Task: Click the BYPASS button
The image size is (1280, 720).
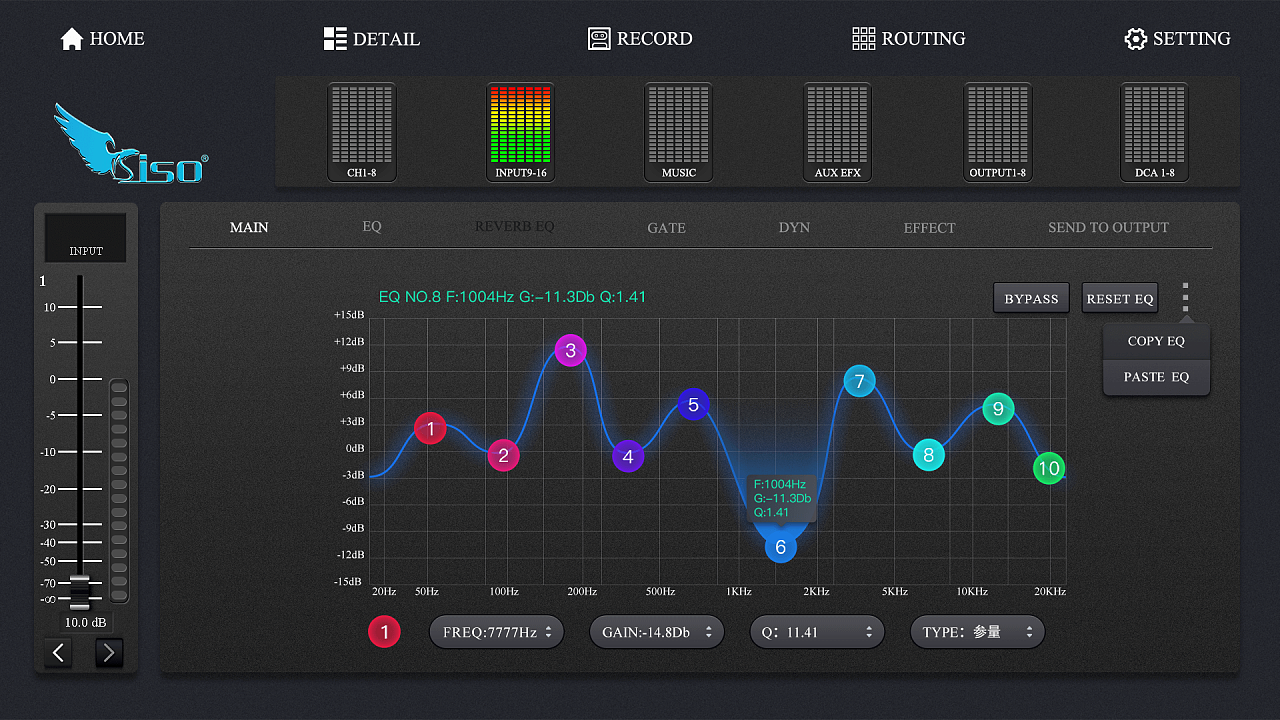Action: click(1031, 298)
